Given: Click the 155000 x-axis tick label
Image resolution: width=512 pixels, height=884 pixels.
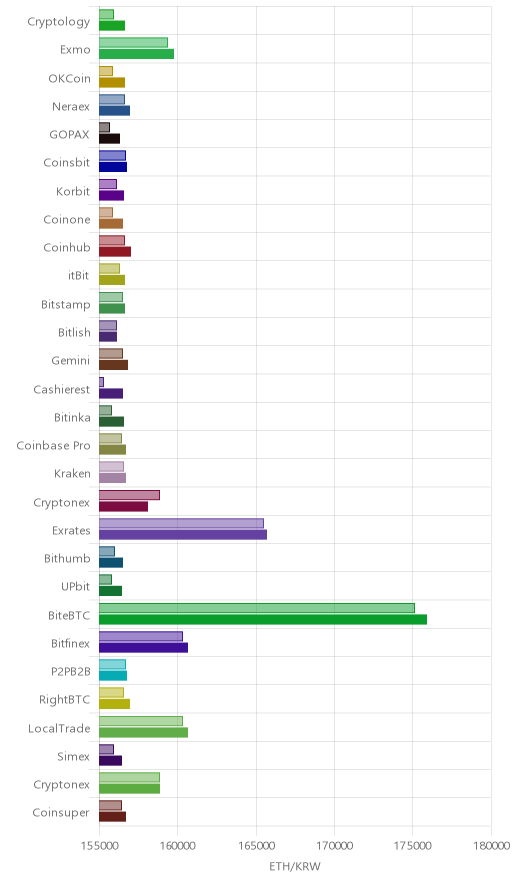Looking at the screenshot, I should (x=99, y=846).
